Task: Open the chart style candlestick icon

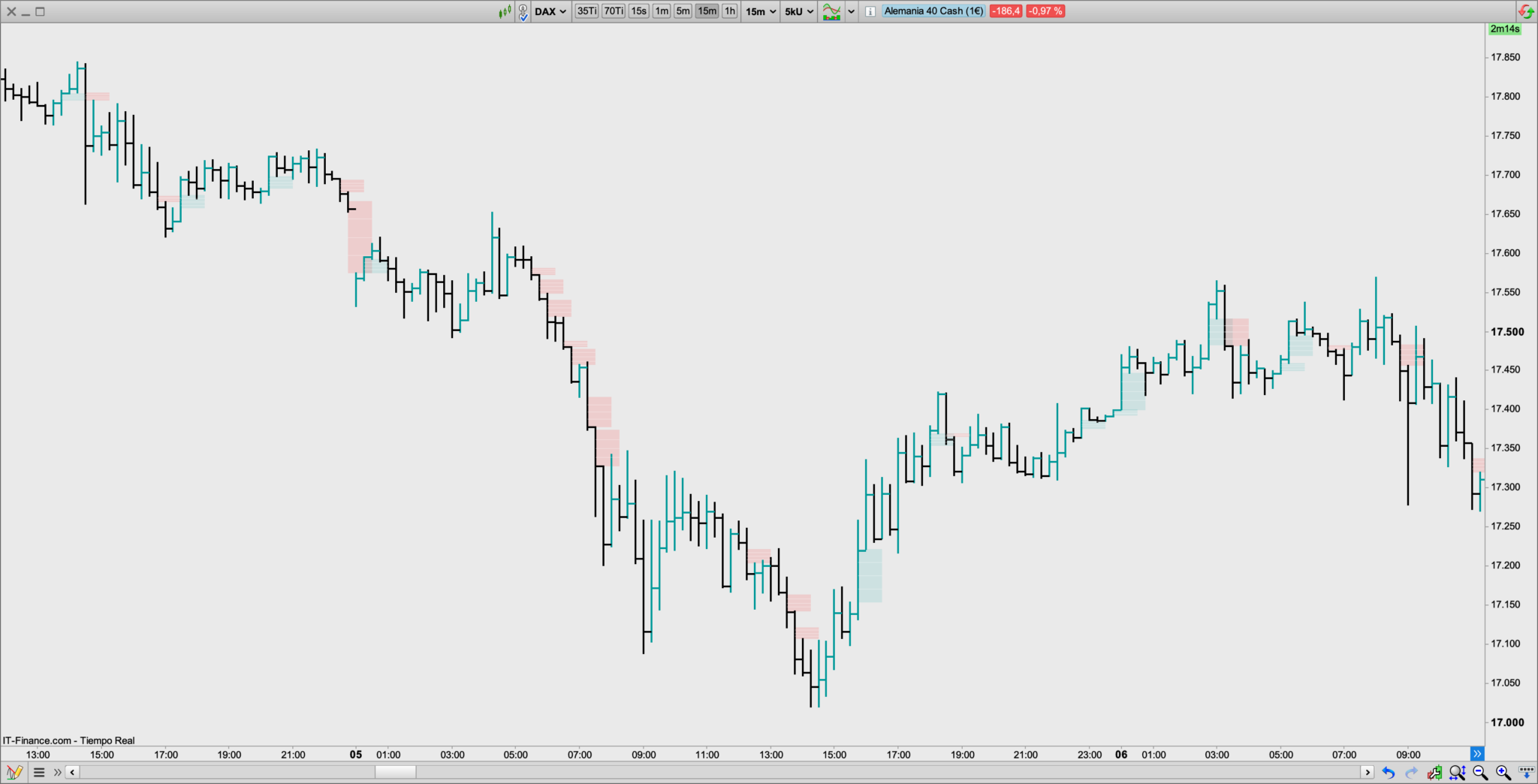Action: [505, 11]
